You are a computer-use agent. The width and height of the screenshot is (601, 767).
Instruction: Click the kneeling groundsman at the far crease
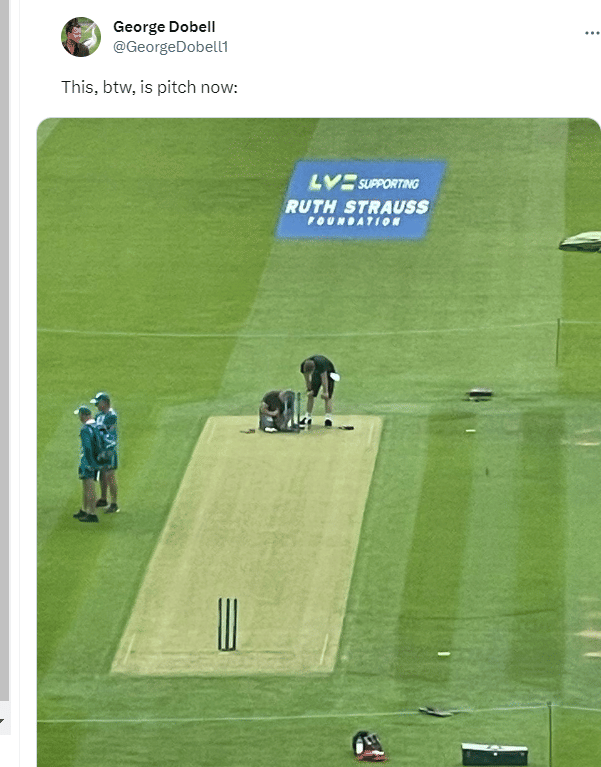(277, 411)
